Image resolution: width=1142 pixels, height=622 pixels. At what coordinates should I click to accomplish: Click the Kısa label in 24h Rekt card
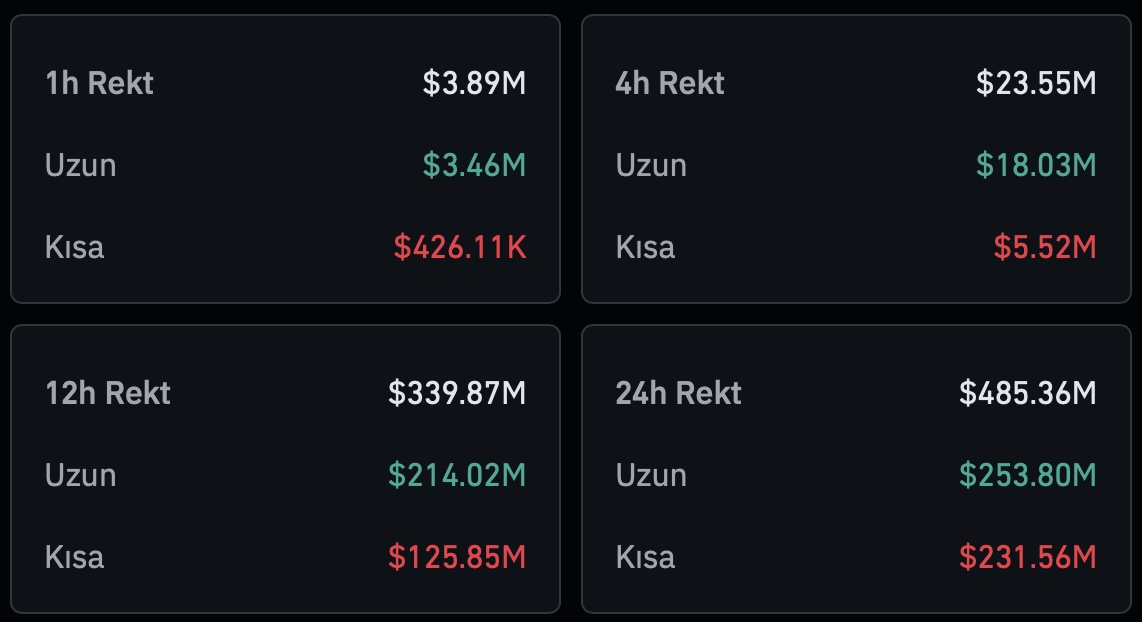tap(645, 557)
